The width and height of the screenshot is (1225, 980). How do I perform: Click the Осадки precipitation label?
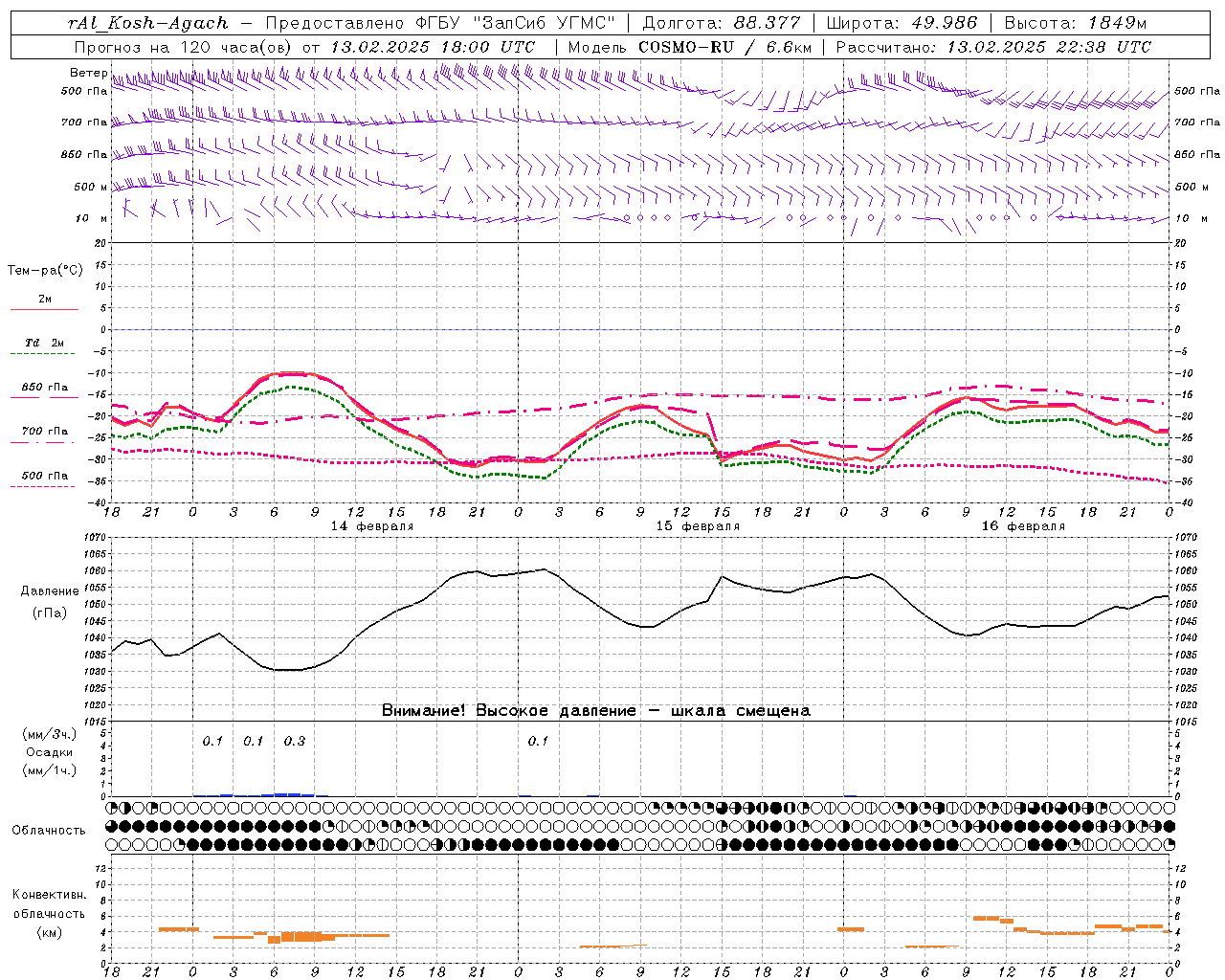coord(50,752)
